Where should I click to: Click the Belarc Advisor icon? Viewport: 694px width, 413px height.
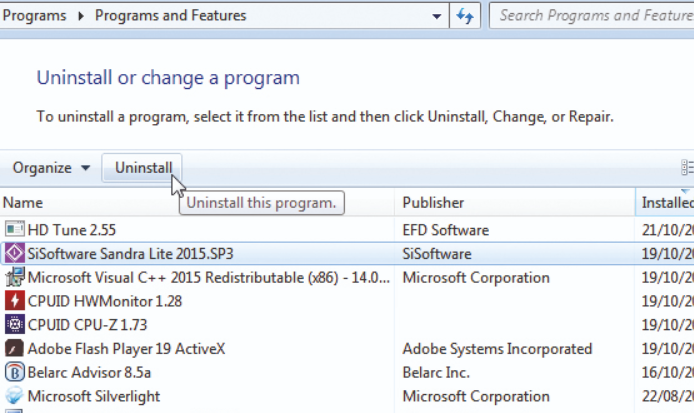click(15, 372)
